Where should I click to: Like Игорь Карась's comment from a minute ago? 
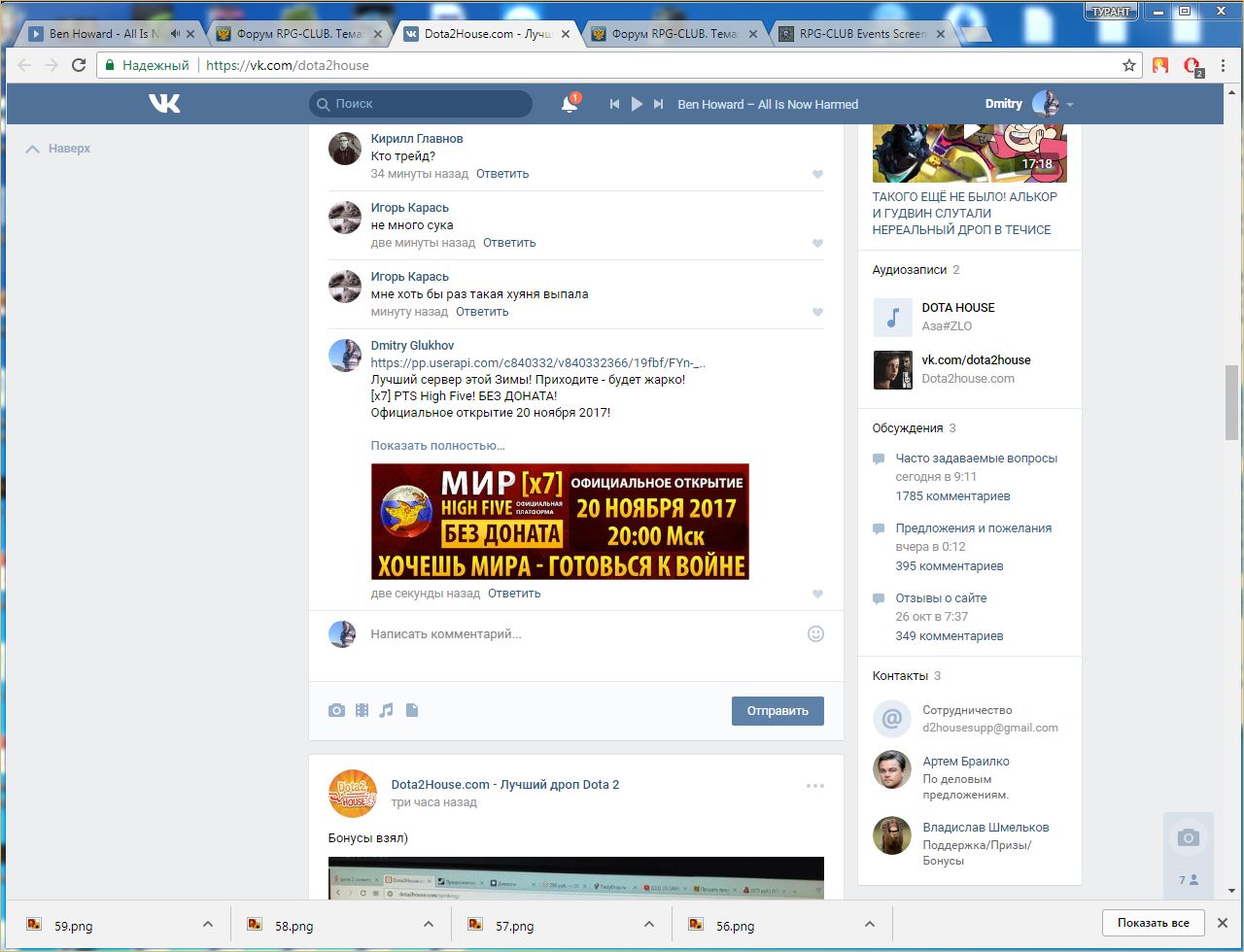pyautogui.click(x=817, y=313)
